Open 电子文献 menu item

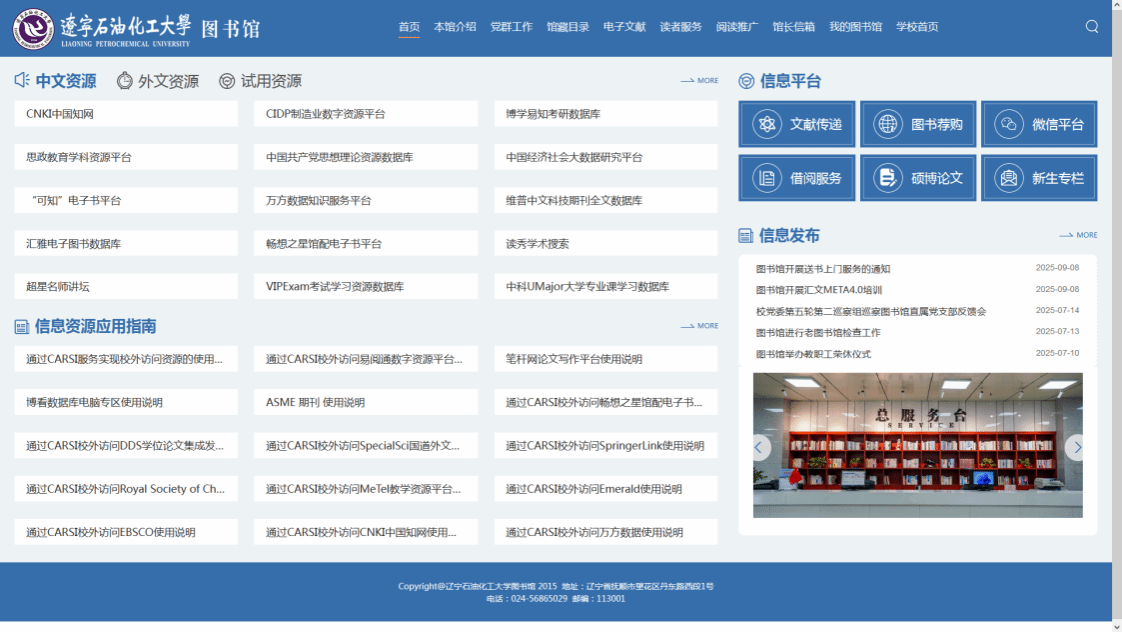coord(624,26)
